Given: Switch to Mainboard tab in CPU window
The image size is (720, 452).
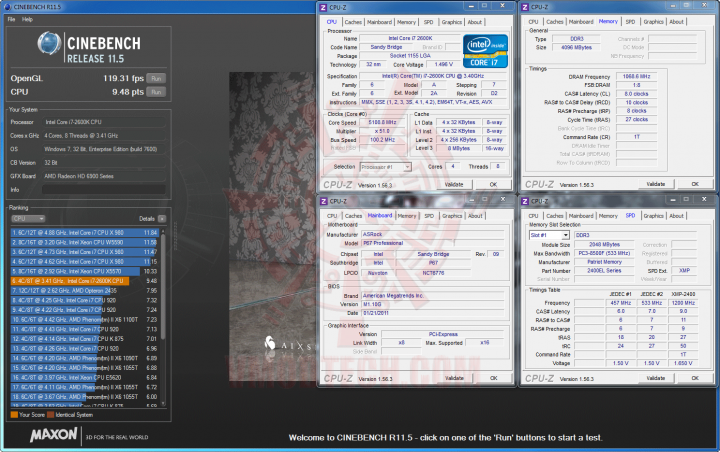Looking at the screenshot, I should (379, 22).
